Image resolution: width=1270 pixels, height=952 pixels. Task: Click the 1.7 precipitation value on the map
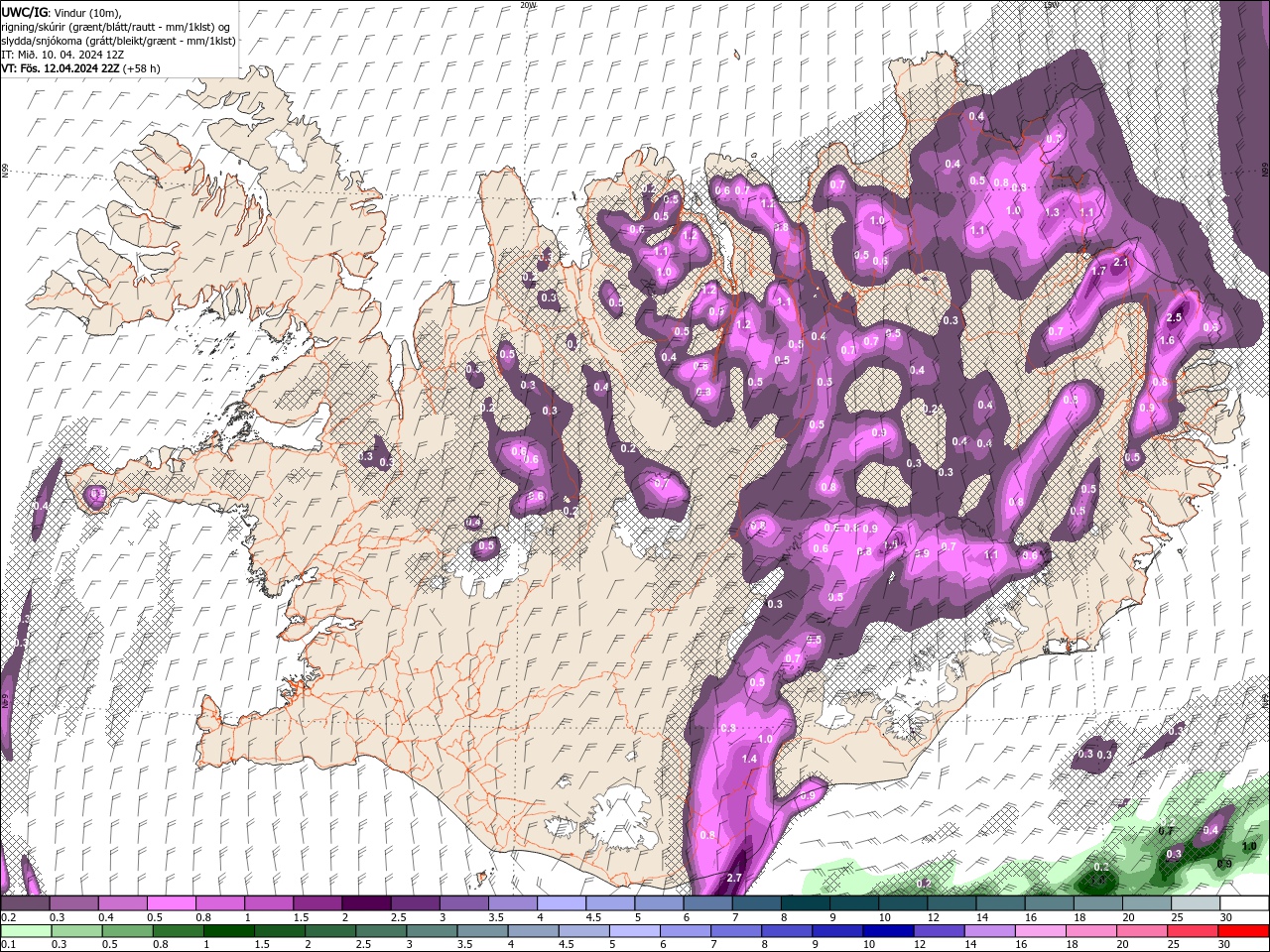(x=1098, y=270)
